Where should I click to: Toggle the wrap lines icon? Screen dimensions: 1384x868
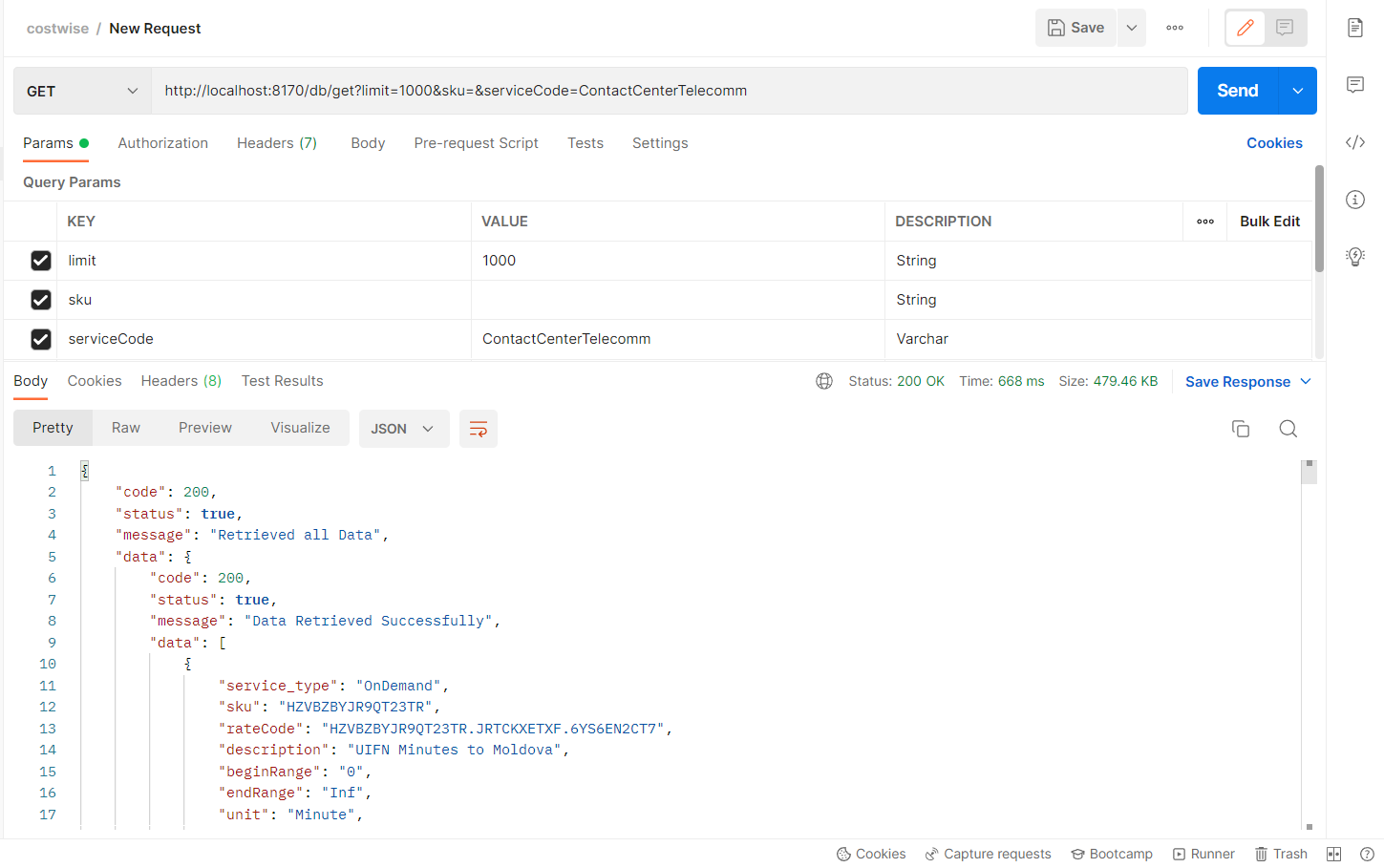pyautogui.click(x=479, y=429)
